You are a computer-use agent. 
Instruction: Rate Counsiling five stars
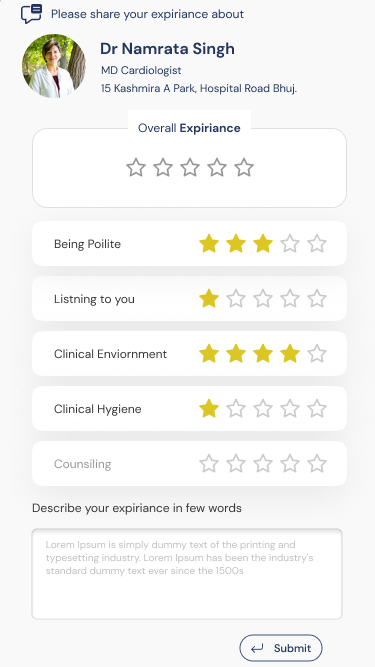(x=317, y=464)
